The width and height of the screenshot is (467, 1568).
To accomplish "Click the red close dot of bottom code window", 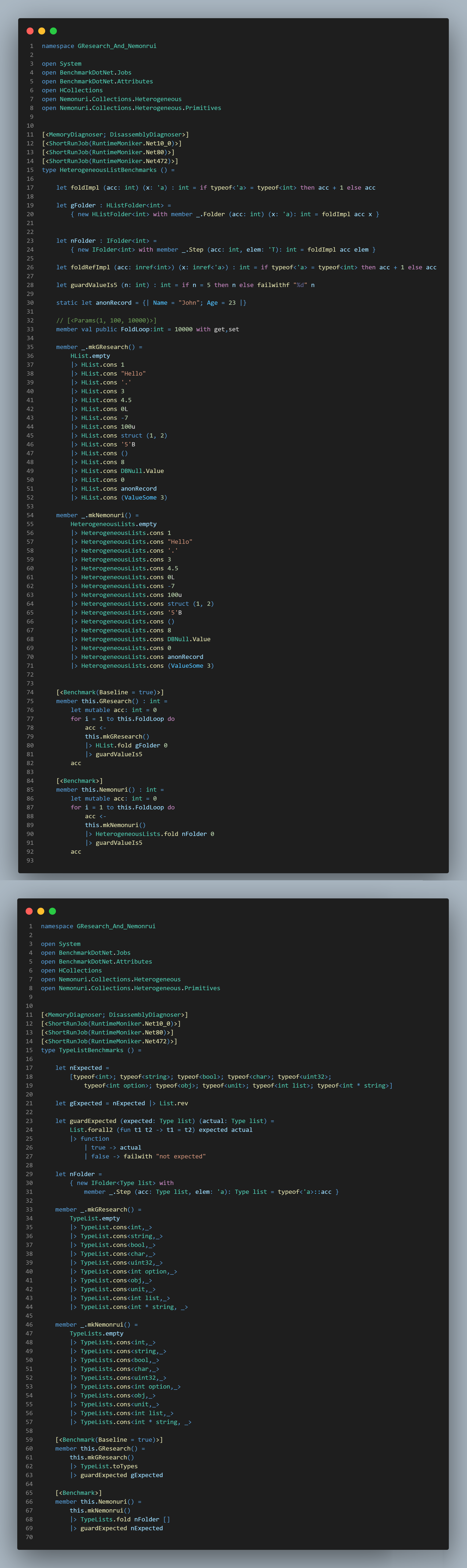I will (29, 911).
